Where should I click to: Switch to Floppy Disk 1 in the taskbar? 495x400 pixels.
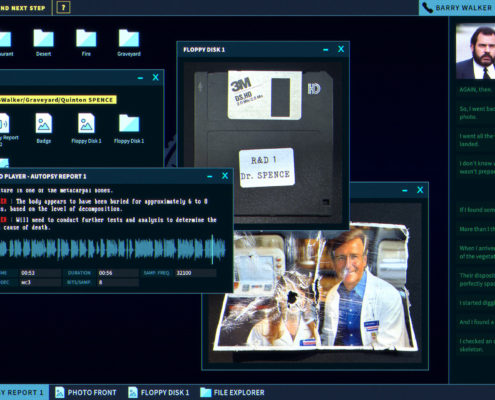(x=159, y=392)
